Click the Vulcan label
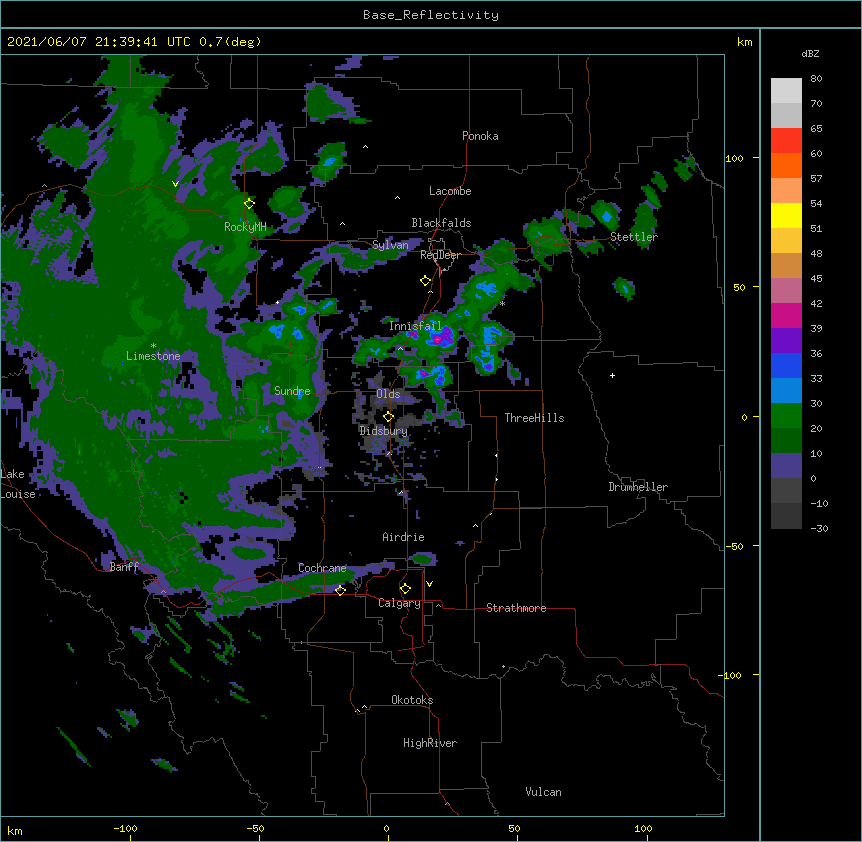 click(x=543, y=792)
